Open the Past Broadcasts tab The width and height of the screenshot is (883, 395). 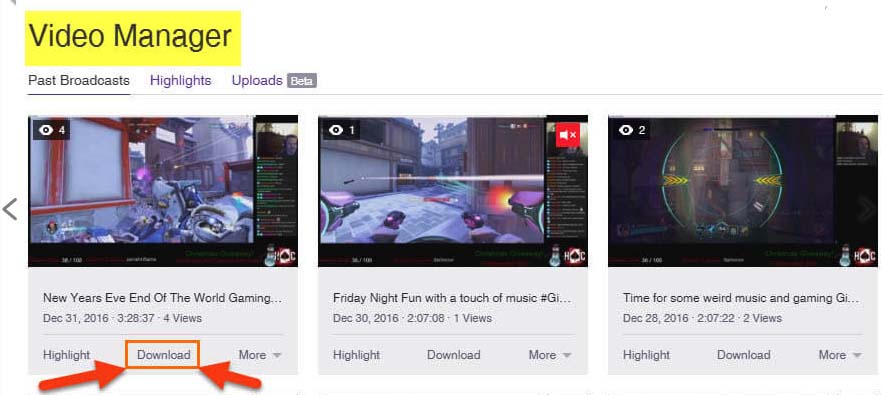[x=79, y=81]
